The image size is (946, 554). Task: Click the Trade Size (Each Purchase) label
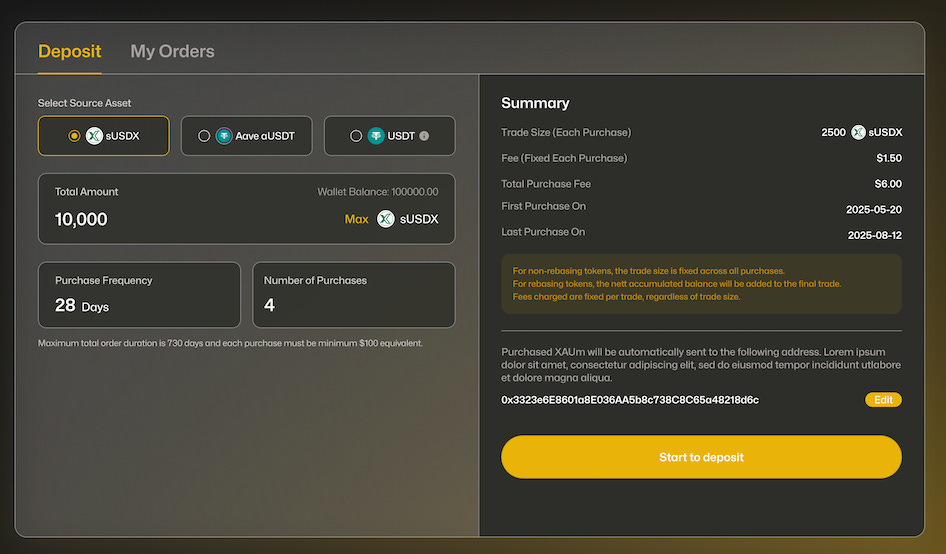(x=566, y=132)
